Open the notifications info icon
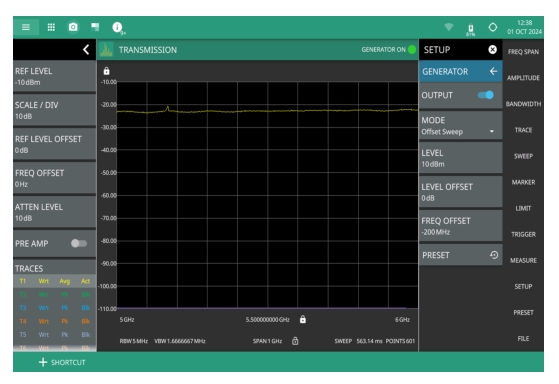This screenshot has width=559, height=384. coord(117,27)
